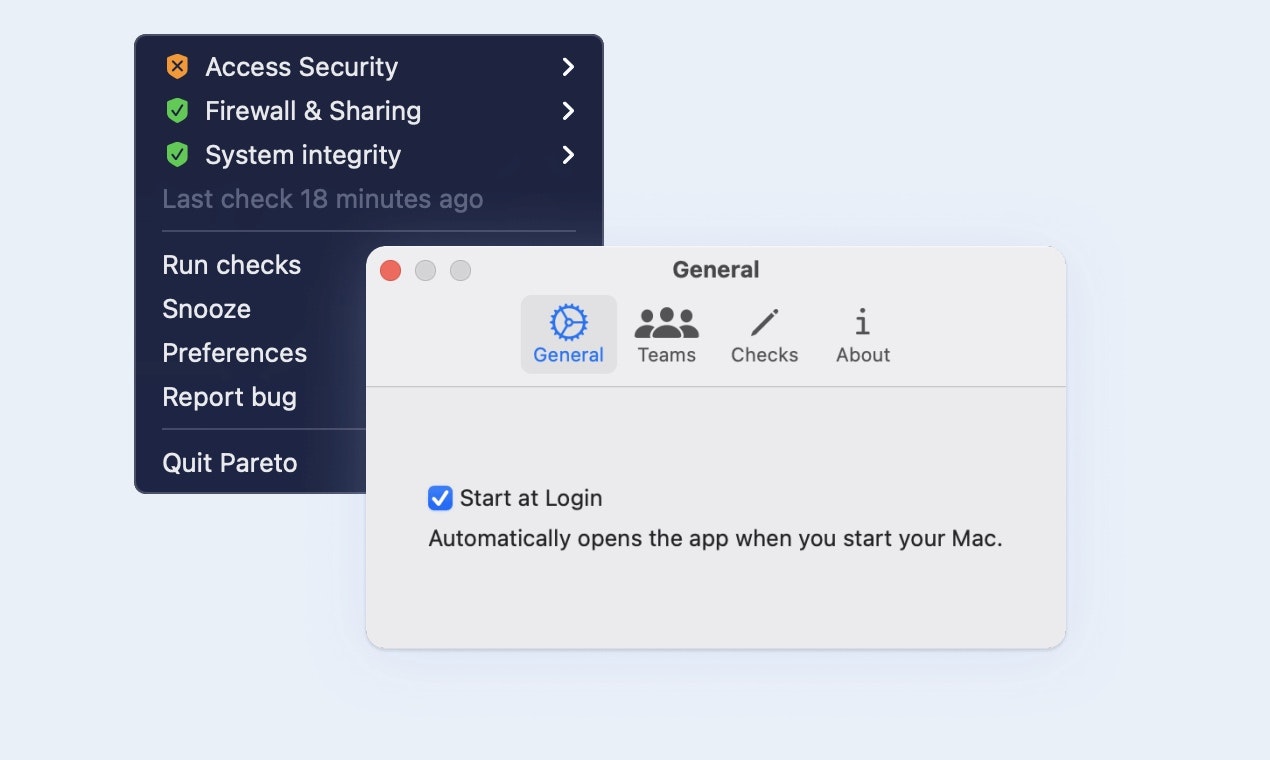This screenshot has height=760, width=1270.
Task: Close the General preferences window
Action: click(x=390, y=270)
